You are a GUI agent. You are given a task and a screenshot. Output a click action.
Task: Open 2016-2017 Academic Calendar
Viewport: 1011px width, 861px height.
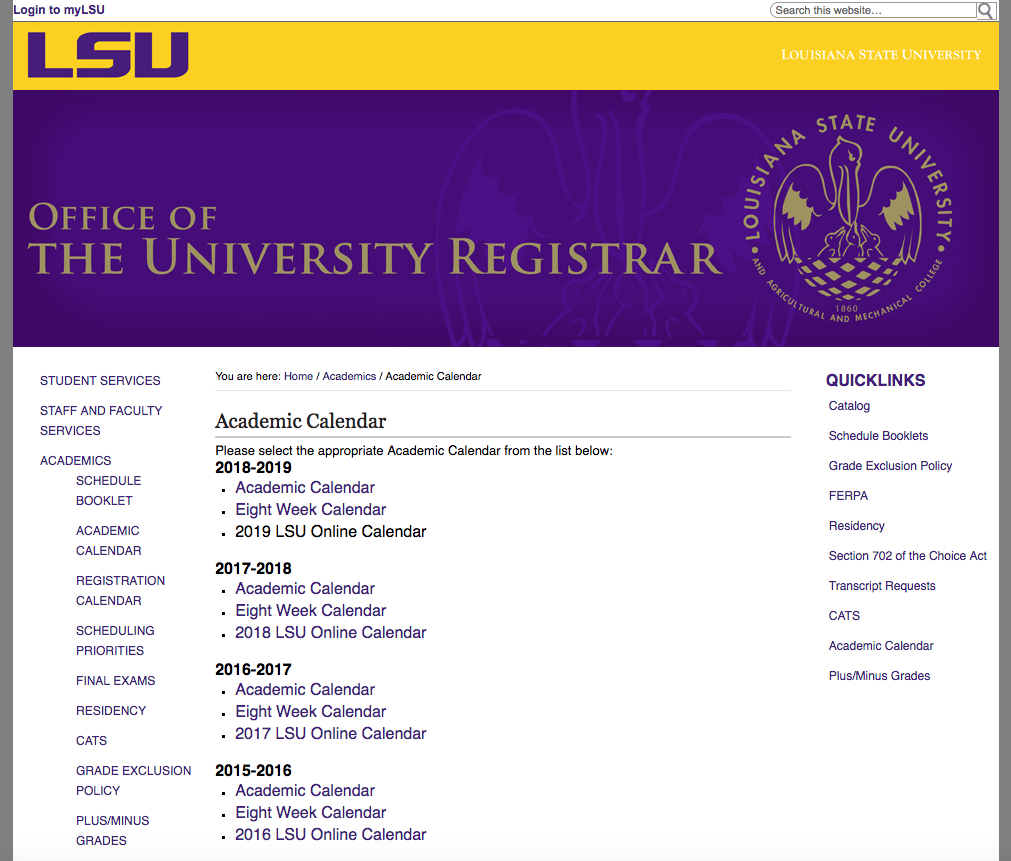tap(305, 689)
